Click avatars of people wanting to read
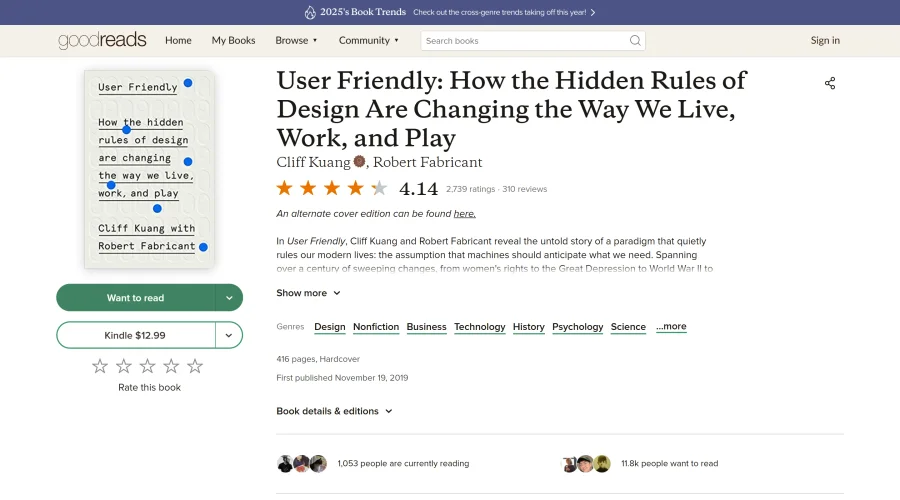The height and width of the screenshot is (500, 900). pyautogui.click(x=585, y=463)
